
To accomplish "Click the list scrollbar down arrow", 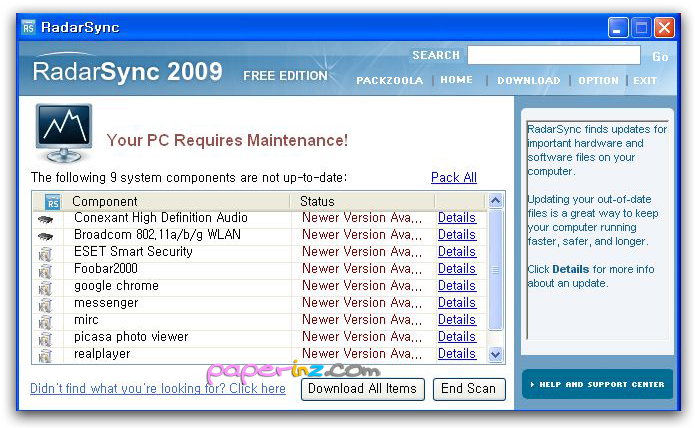I will [x=496, y=354].
